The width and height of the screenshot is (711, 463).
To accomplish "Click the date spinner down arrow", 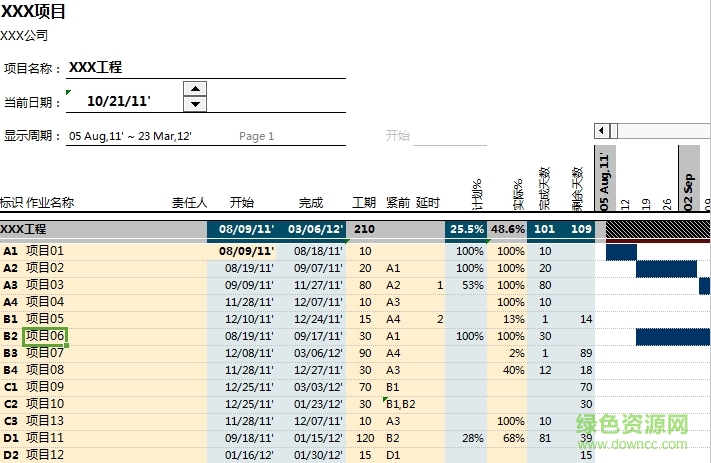I will (196, 104).
